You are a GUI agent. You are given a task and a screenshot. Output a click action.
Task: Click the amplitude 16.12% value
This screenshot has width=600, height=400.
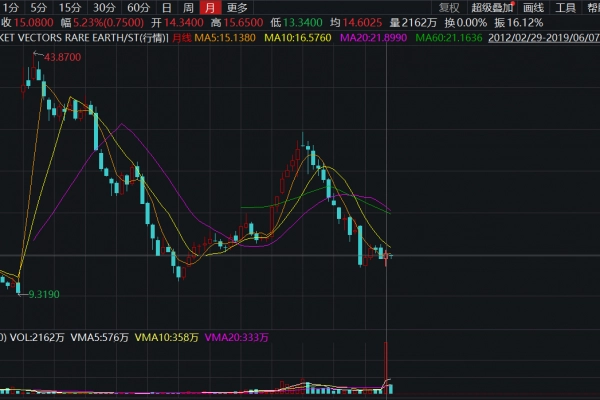coord(525,23)
